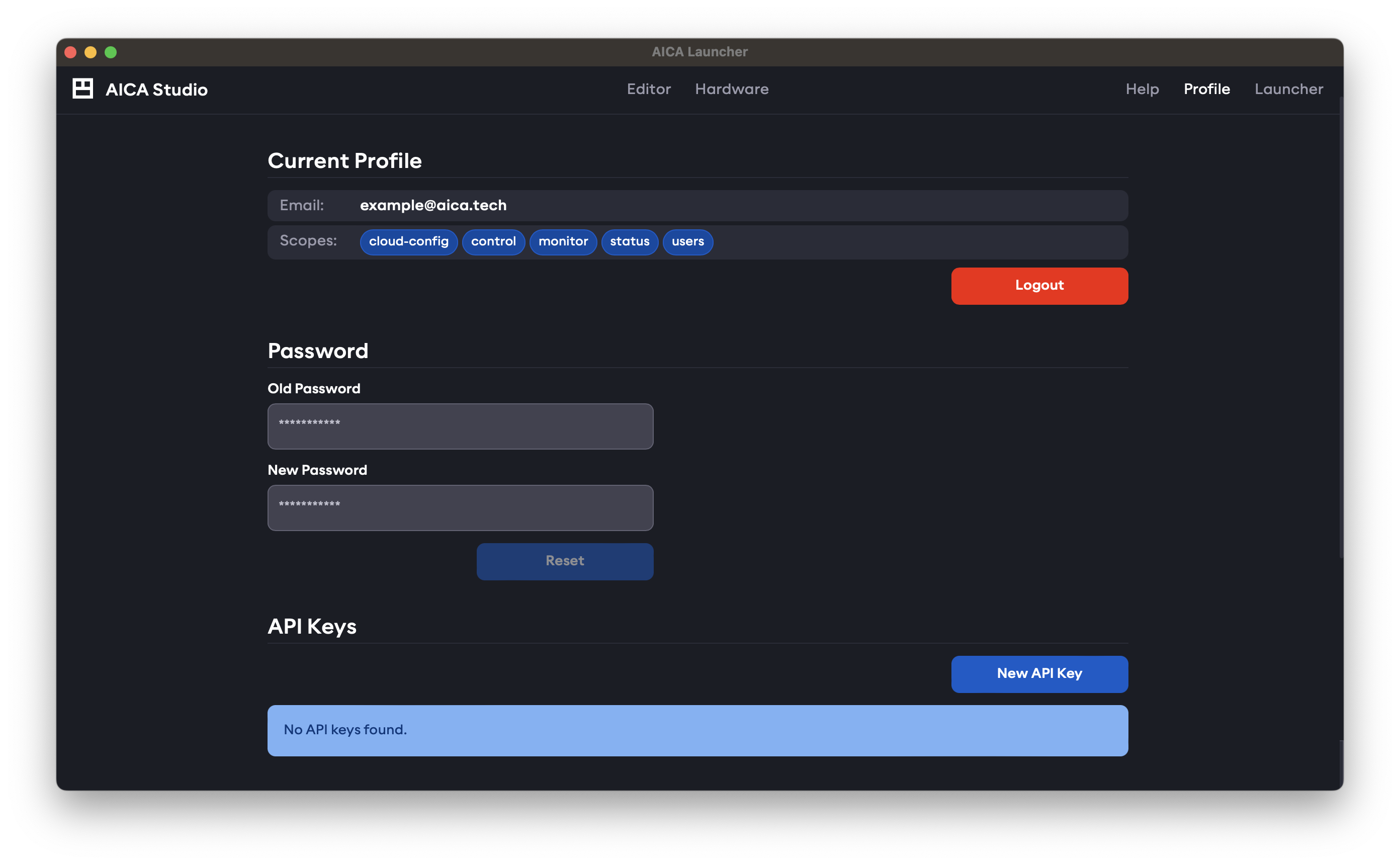
Task: Click the status scope badge
Action: click(629, 241)
